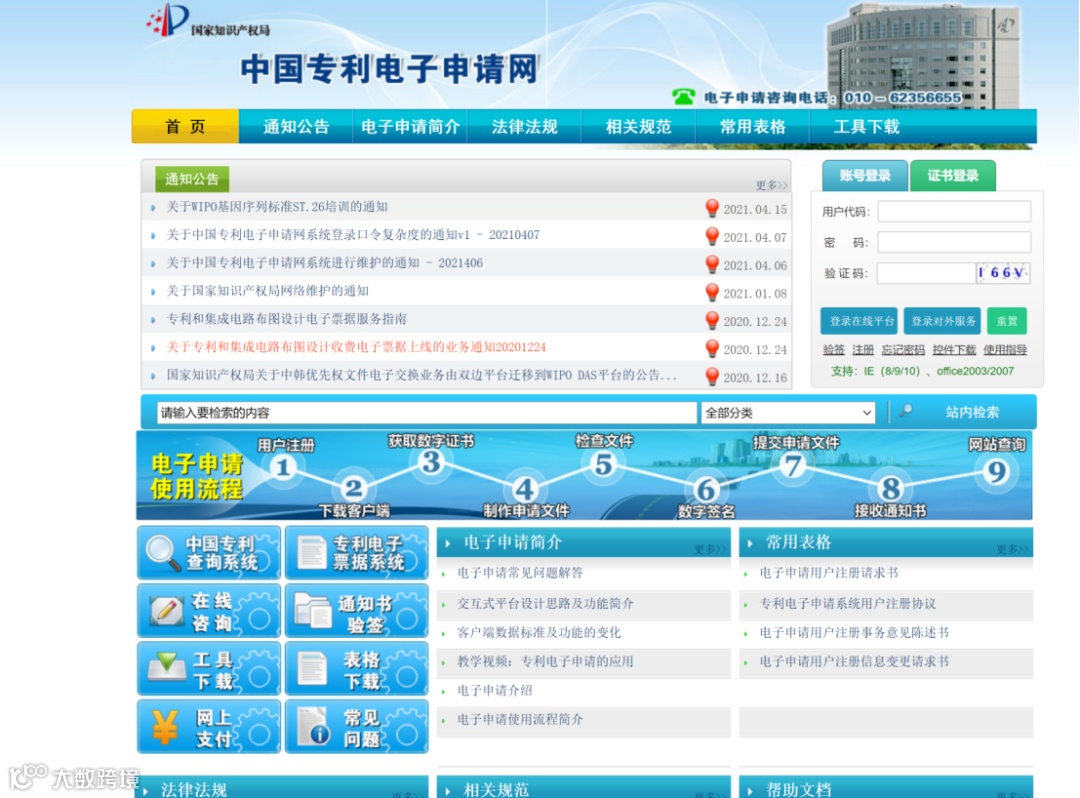This screenshot has width=1080, height=798.
Task: Open 更多 in the 通知公告 panel
Action: (x=771, y=185)
